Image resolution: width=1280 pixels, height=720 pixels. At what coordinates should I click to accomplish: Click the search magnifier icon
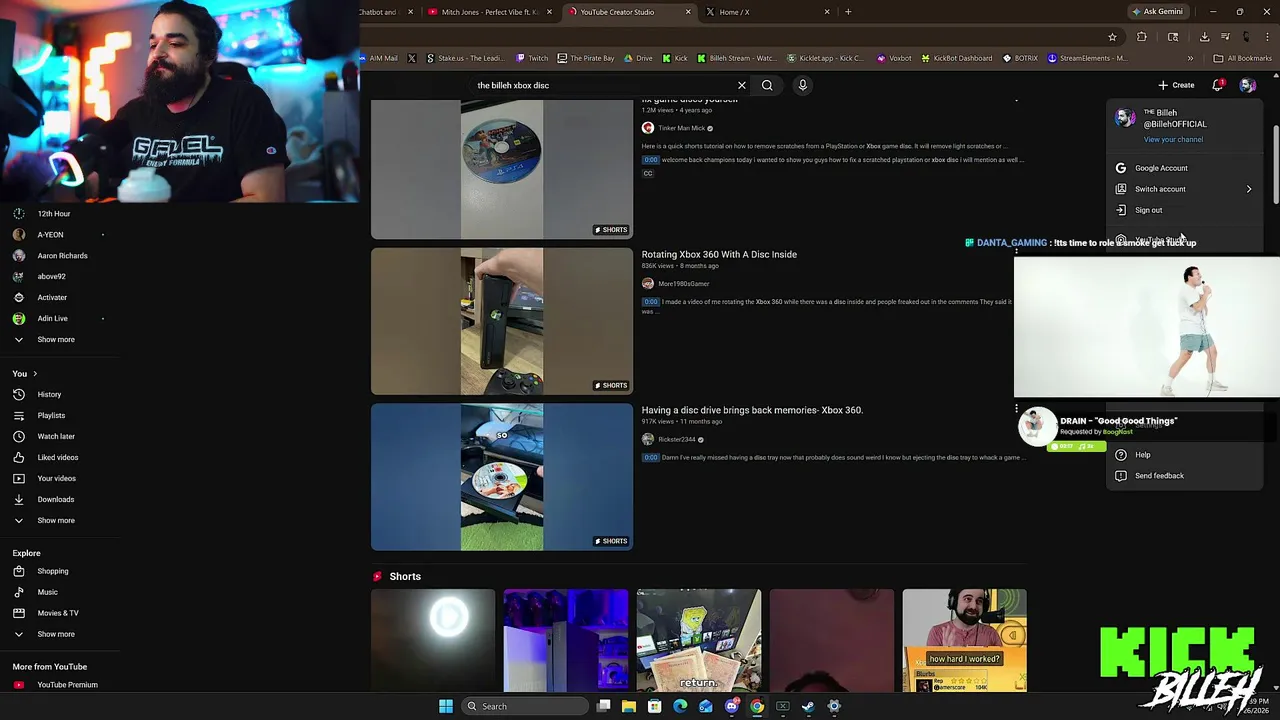(767, 85)
